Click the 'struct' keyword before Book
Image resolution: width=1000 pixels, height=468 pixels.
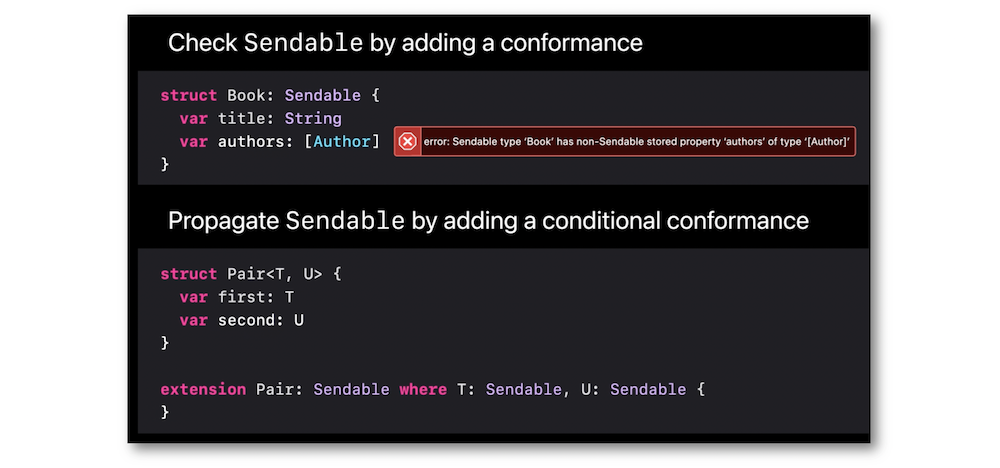click(x=189, y=96)
